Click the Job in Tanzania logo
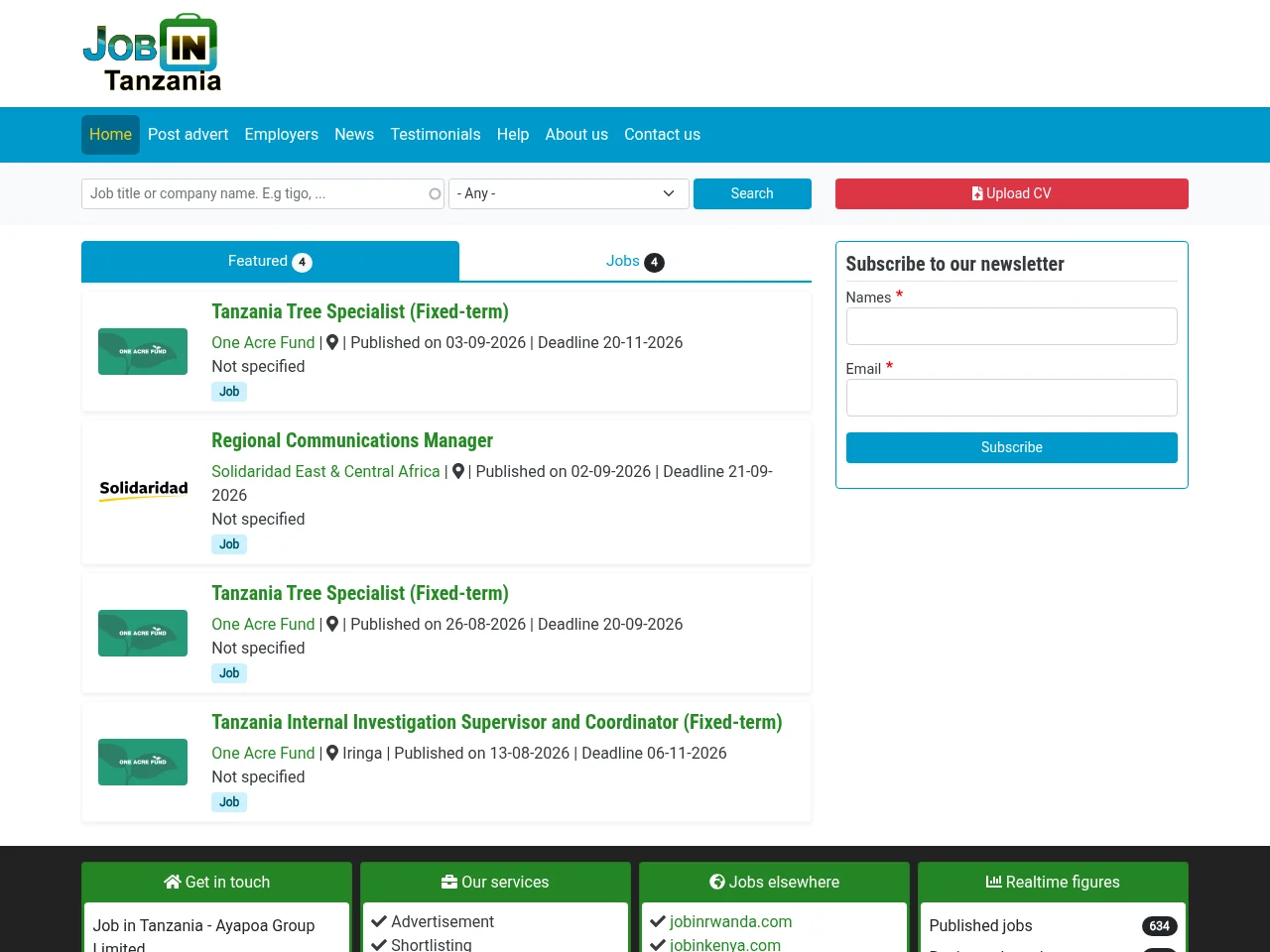This screenshot has width=1270, height=952. pos(152,54)
